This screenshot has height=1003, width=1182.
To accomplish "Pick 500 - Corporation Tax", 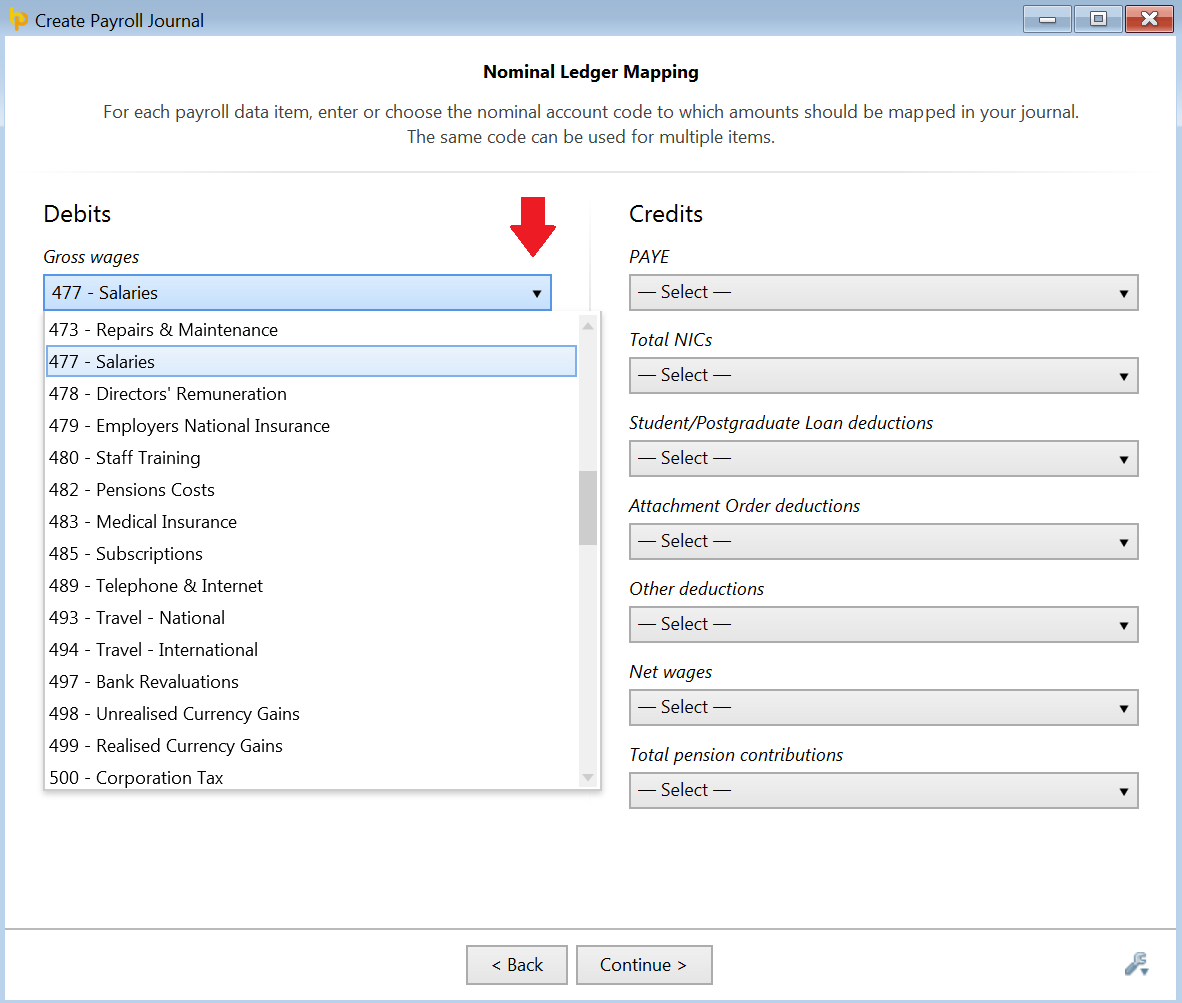I will [x=311, y=776].
